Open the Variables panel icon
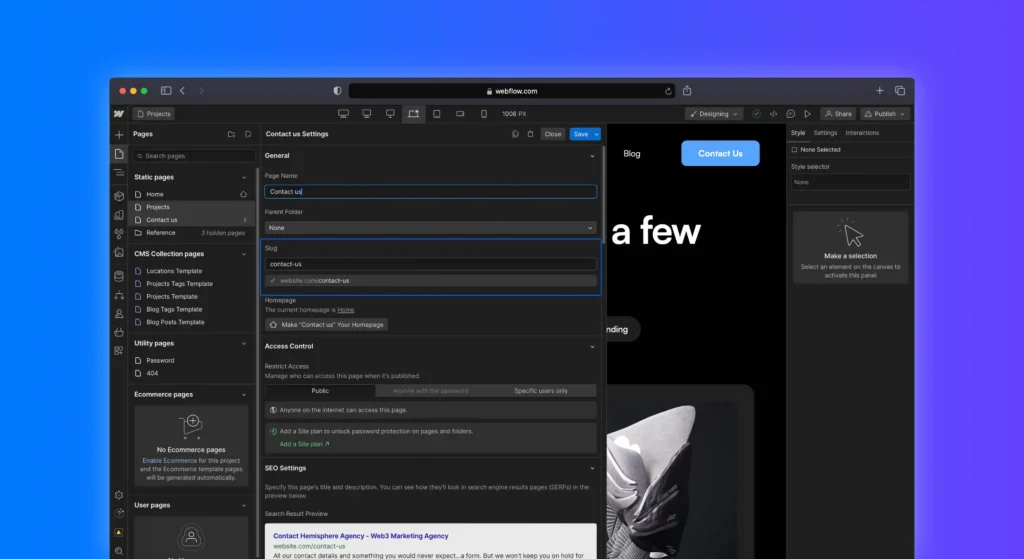The width and height of the screenshot is (1024, 559). pyautogui.click(x=119, y=215)
